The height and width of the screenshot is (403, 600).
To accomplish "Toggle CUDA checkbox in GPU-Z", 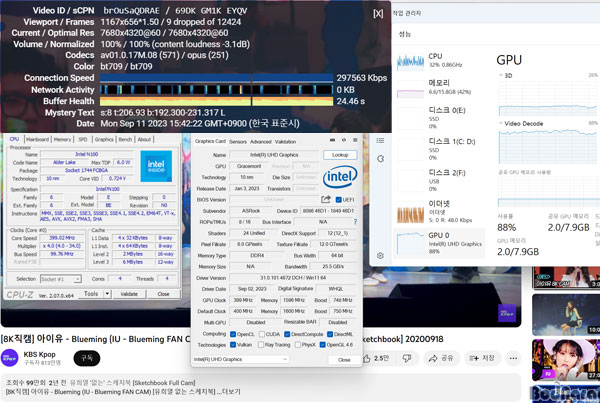I will click(262, 334).
